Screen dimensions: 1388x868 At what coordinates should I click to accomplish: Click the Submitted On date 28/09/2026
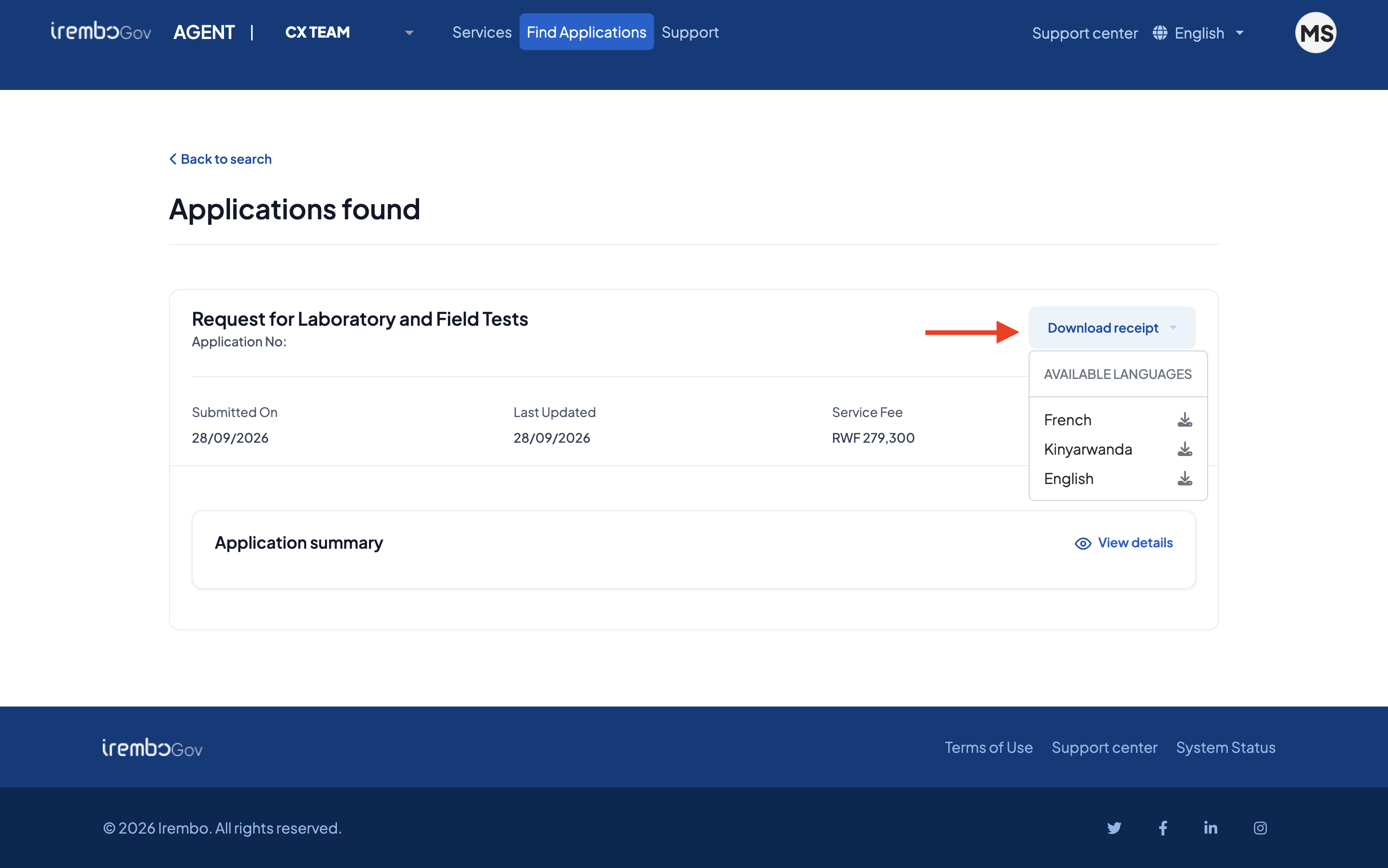tap(229, 438)
